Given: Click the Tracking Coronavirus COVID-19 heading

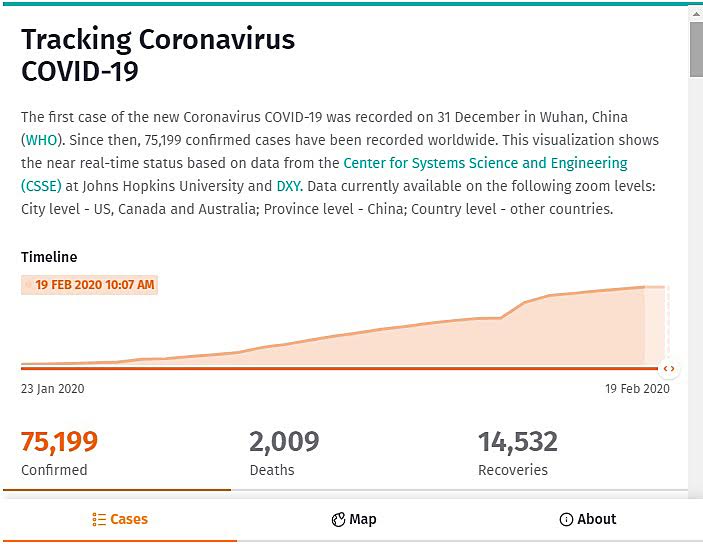Looking at the screenshot, I should coord(158,55).
